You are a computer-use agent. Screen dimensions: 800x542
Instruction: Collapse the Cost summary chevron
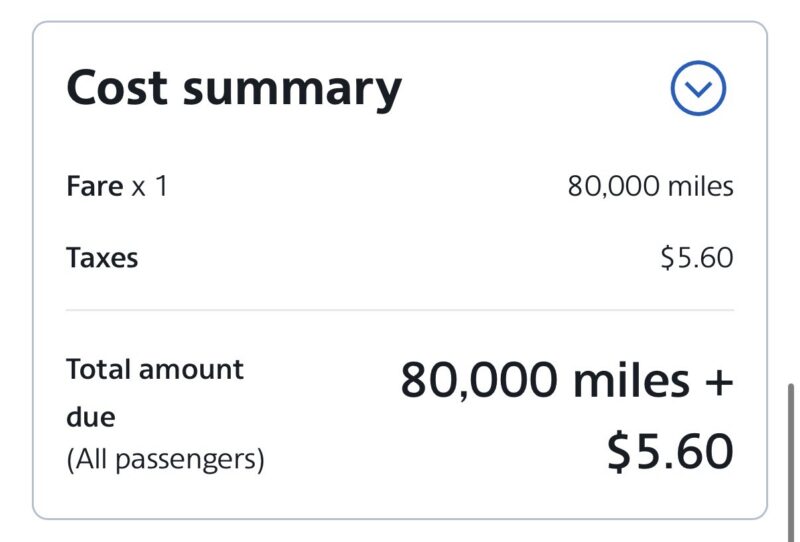point(698,89)
